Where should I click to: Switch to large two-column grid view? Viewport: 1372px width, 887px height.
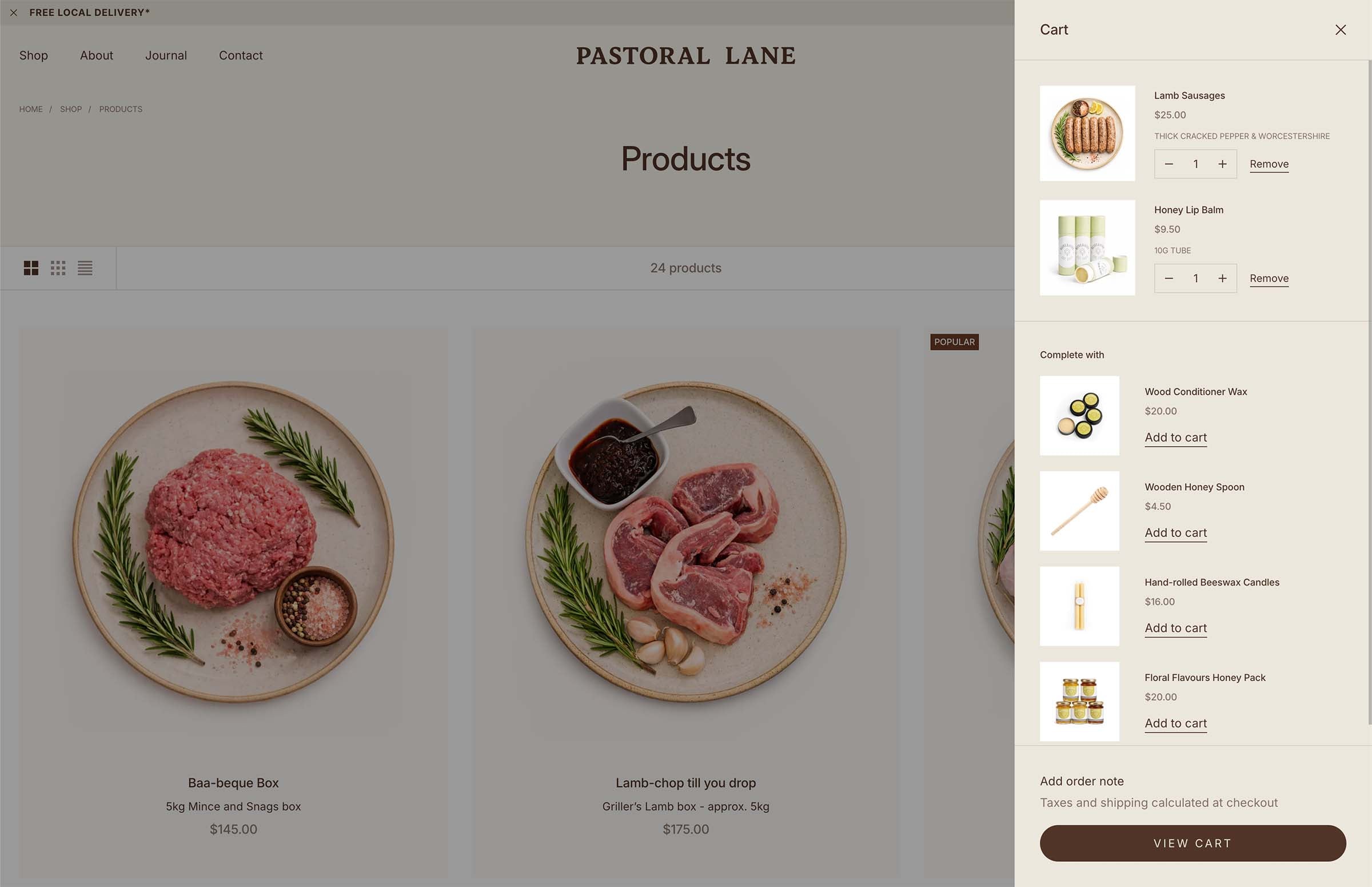click(31, 268)
